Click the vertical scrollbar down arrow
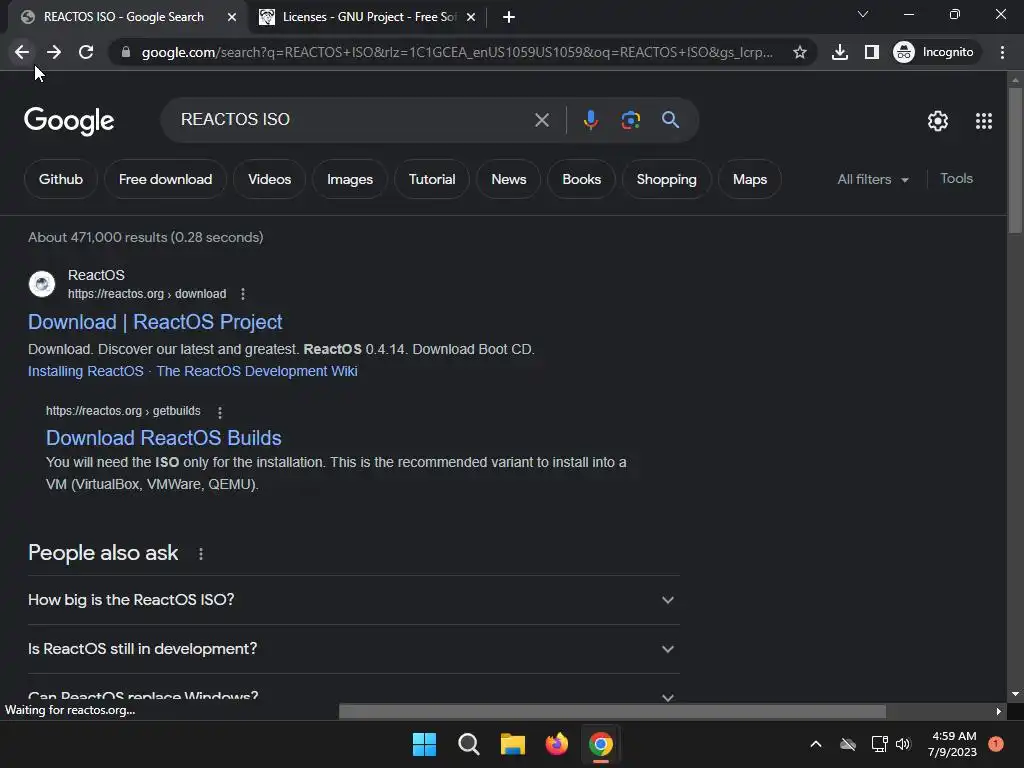The width and height of the screenshot is (1024, 768). [x=1015, y=694]
